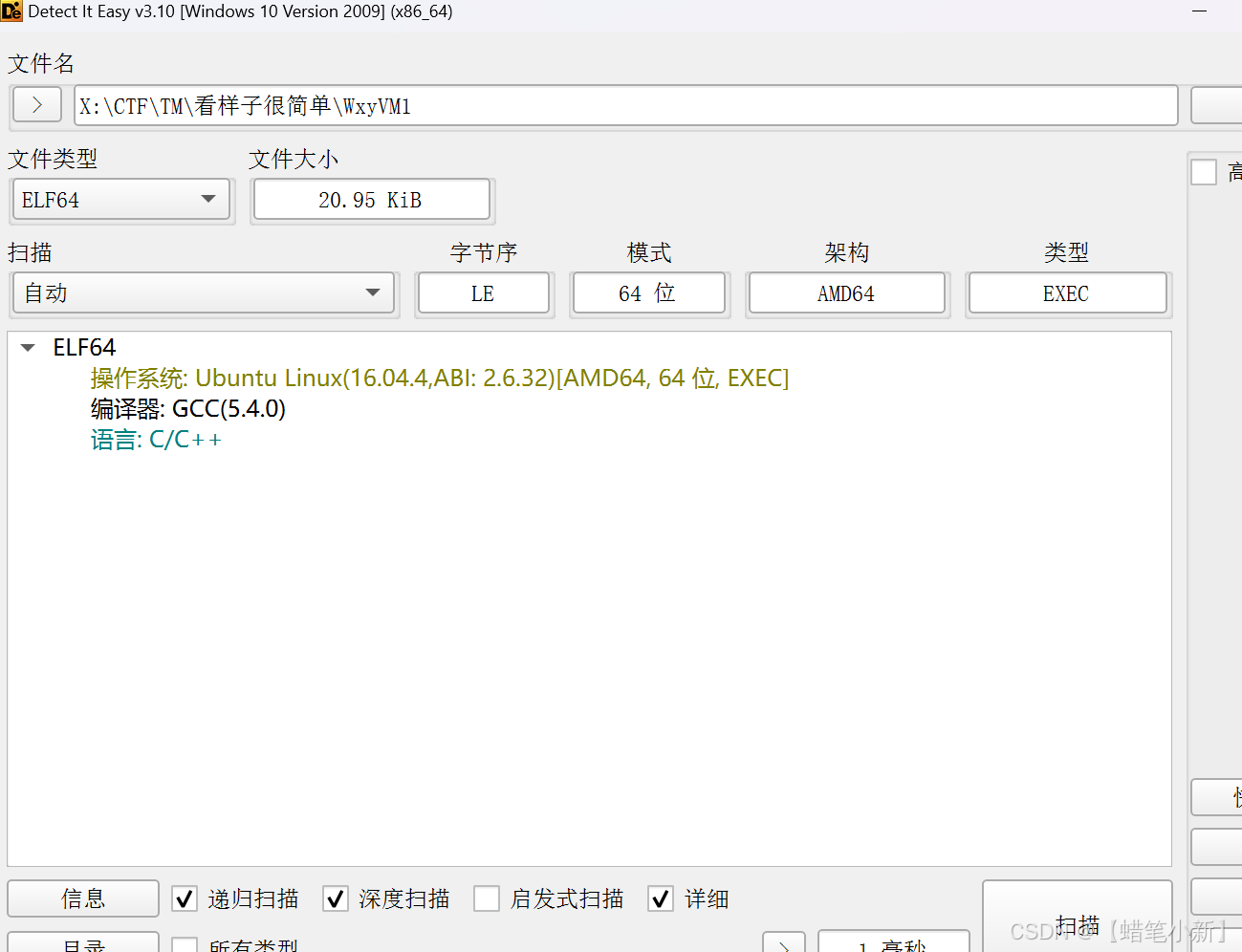
Task: Toggle the 递归扫描 checkbox
Action: coord(185,898)
